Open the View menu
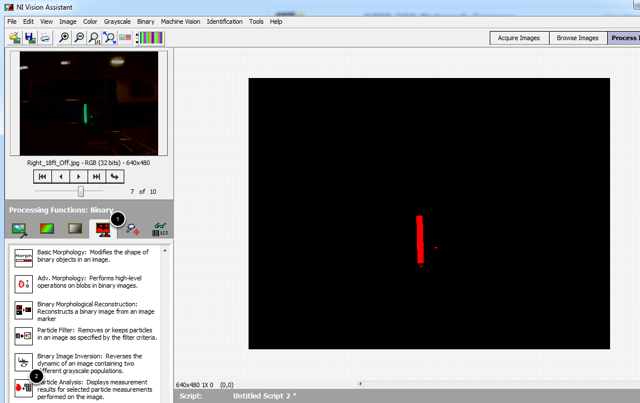 pos(46,22)
